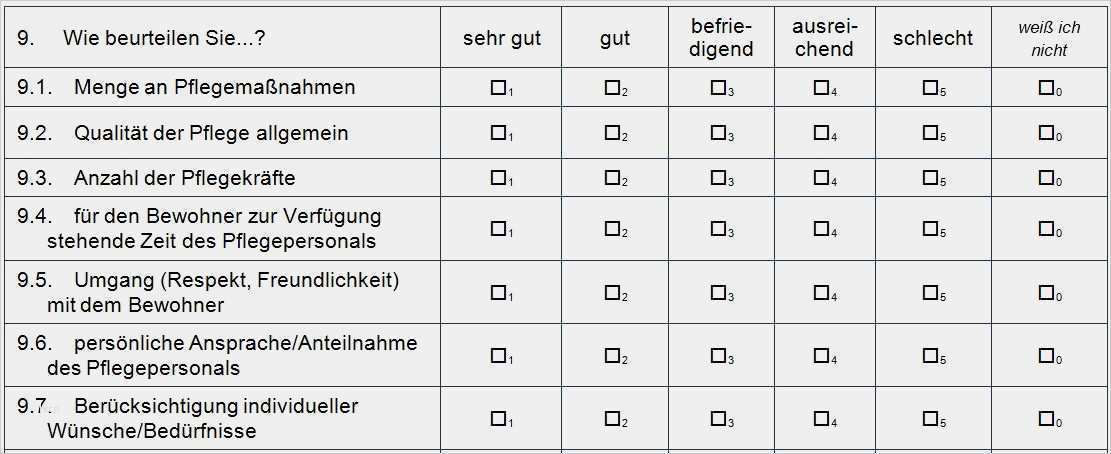Click the 'Anzahl der Pflegekräfte' row label
1111x454 pixels.
[184, 178]
